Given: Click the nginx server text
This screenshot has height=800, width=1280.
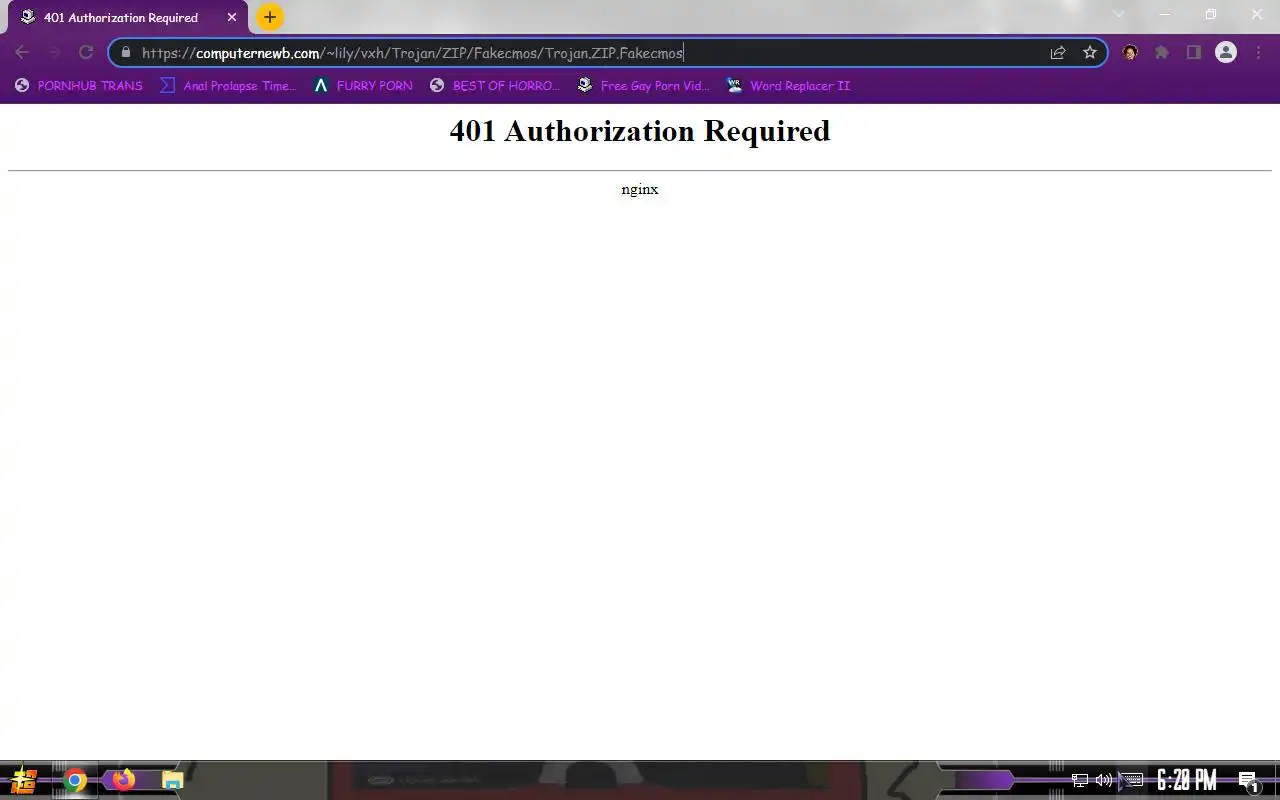Looking at the screenshot, I should point(640,189).
